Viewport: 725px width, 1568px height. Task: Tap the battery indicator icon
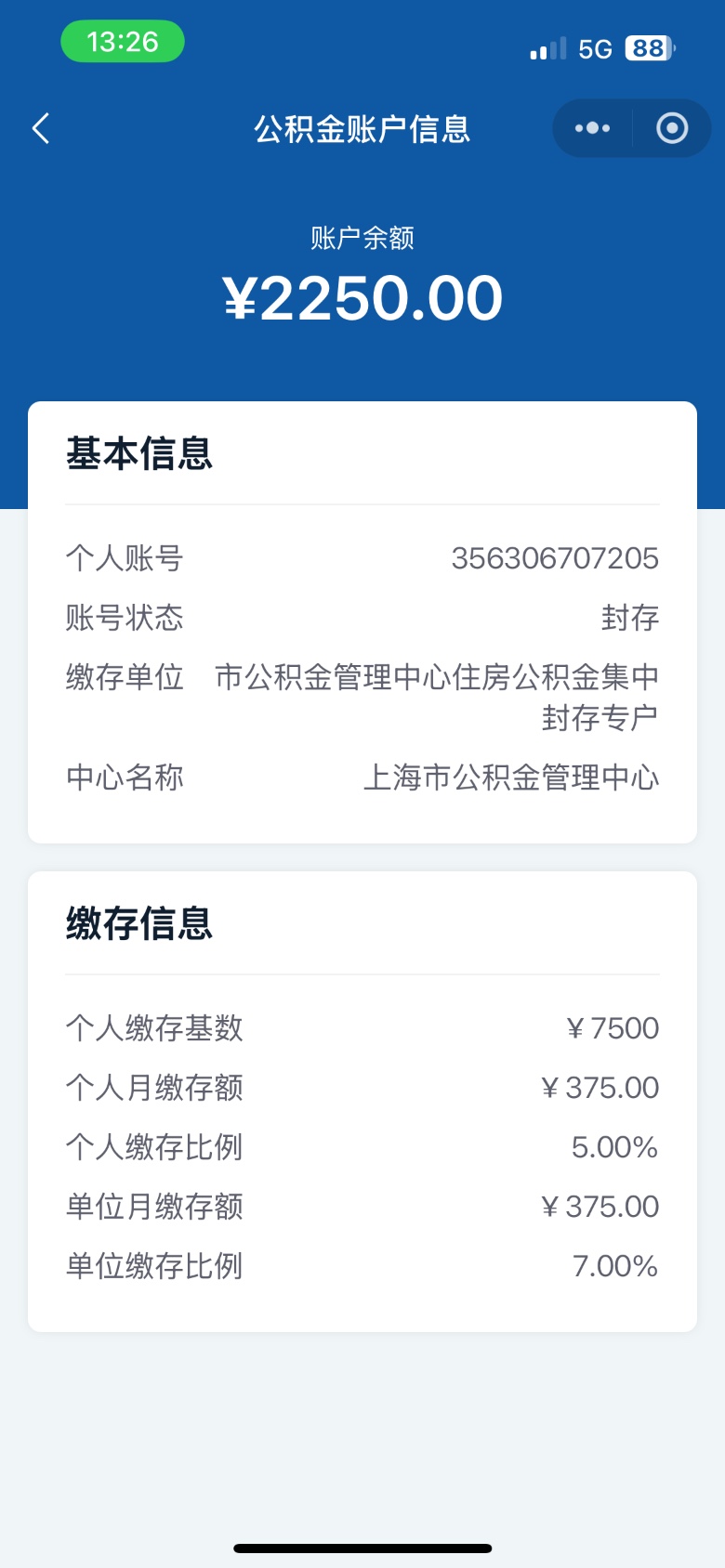pos(650,48)
